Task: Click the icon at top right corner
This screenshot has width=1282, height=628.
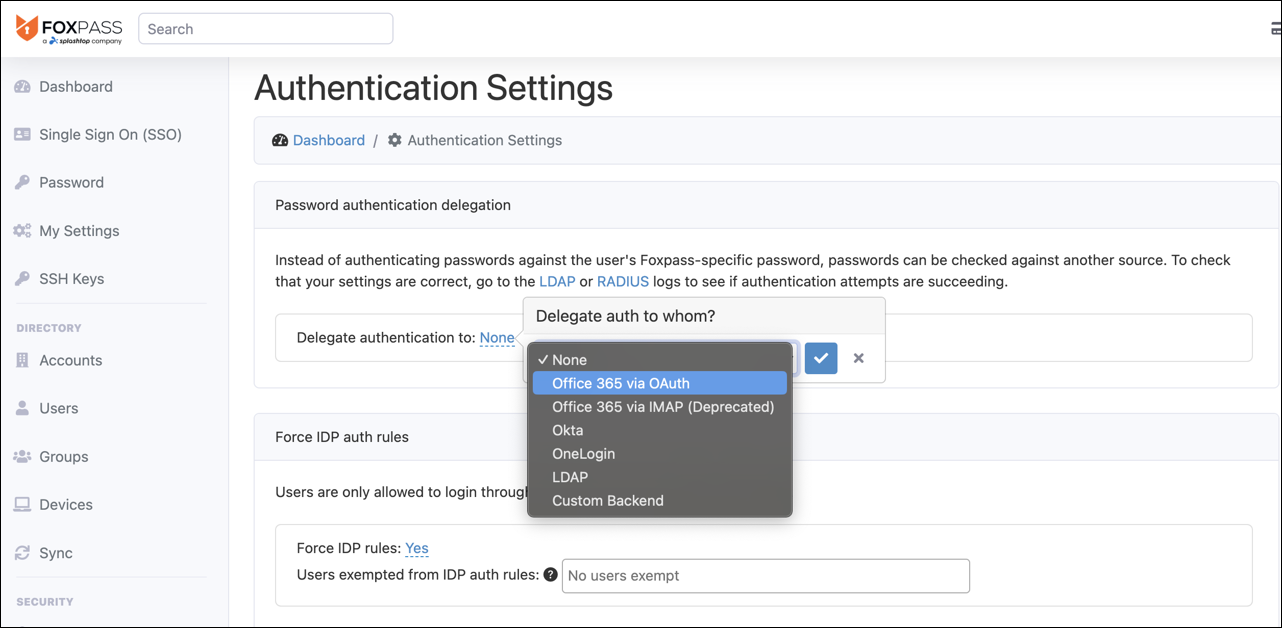Action: coord(1275,29)
